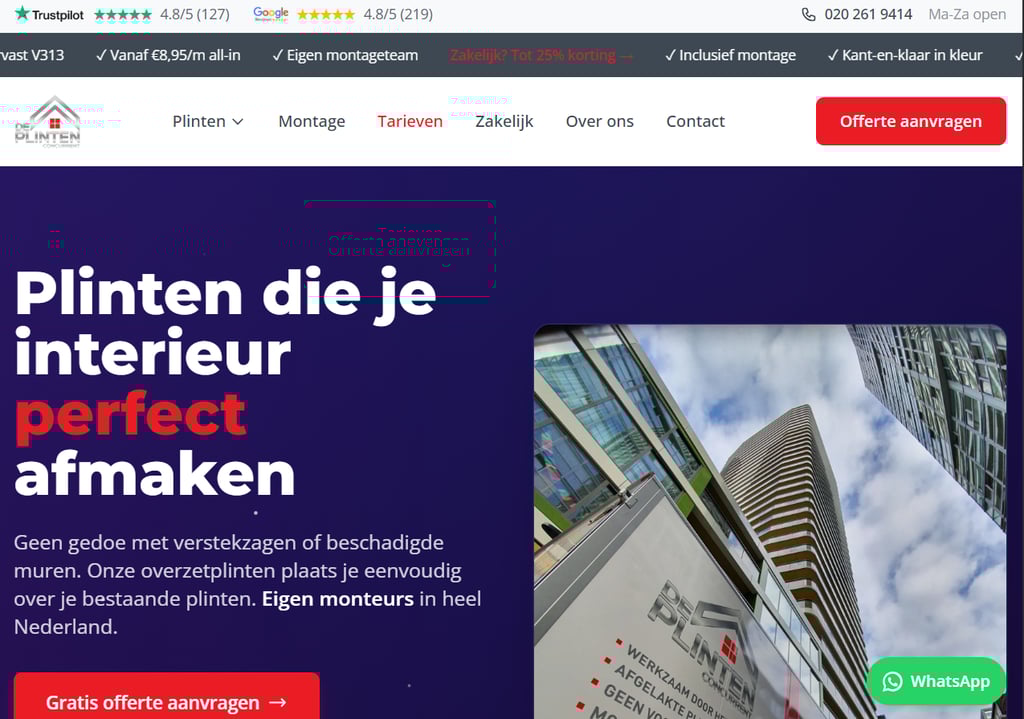
Task: Open the WhatsApp chat button
Action: (x=936, y=681)
